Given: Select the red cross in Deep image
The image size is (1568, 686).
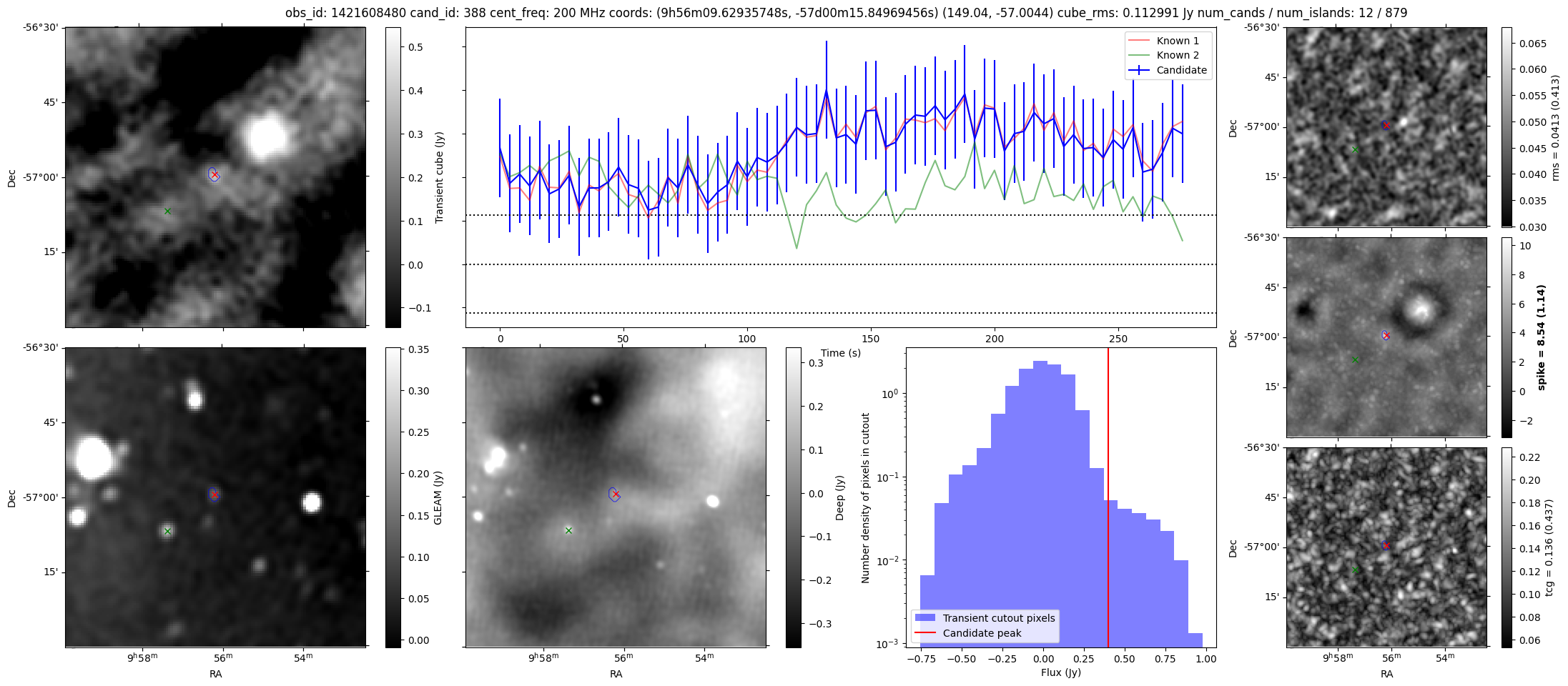Looking at the screenshot, I should pos(616,494).
